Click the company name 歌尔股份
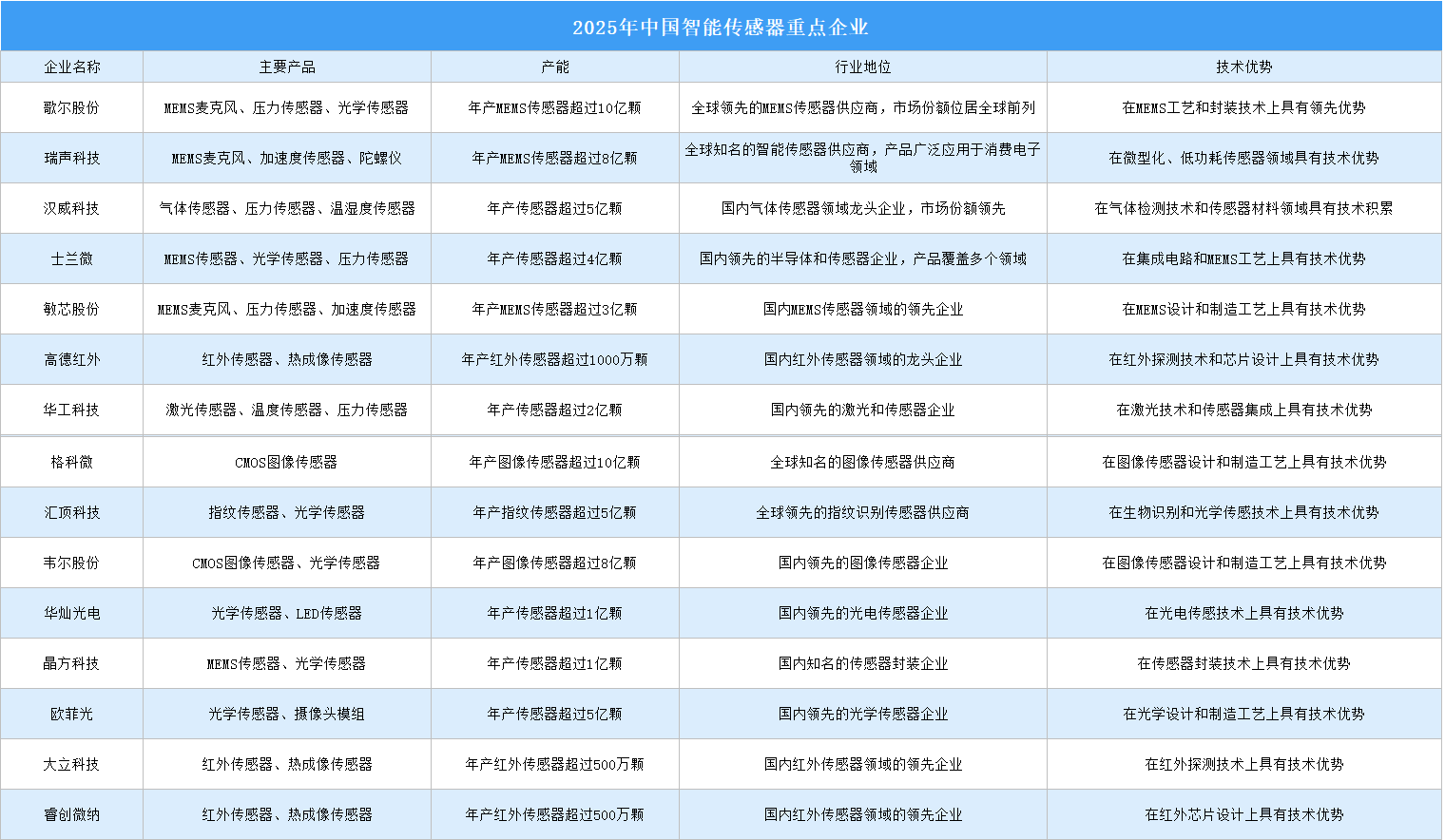Screen dimensions: 1445x840 pyautogui.click(x=71, y=107)
